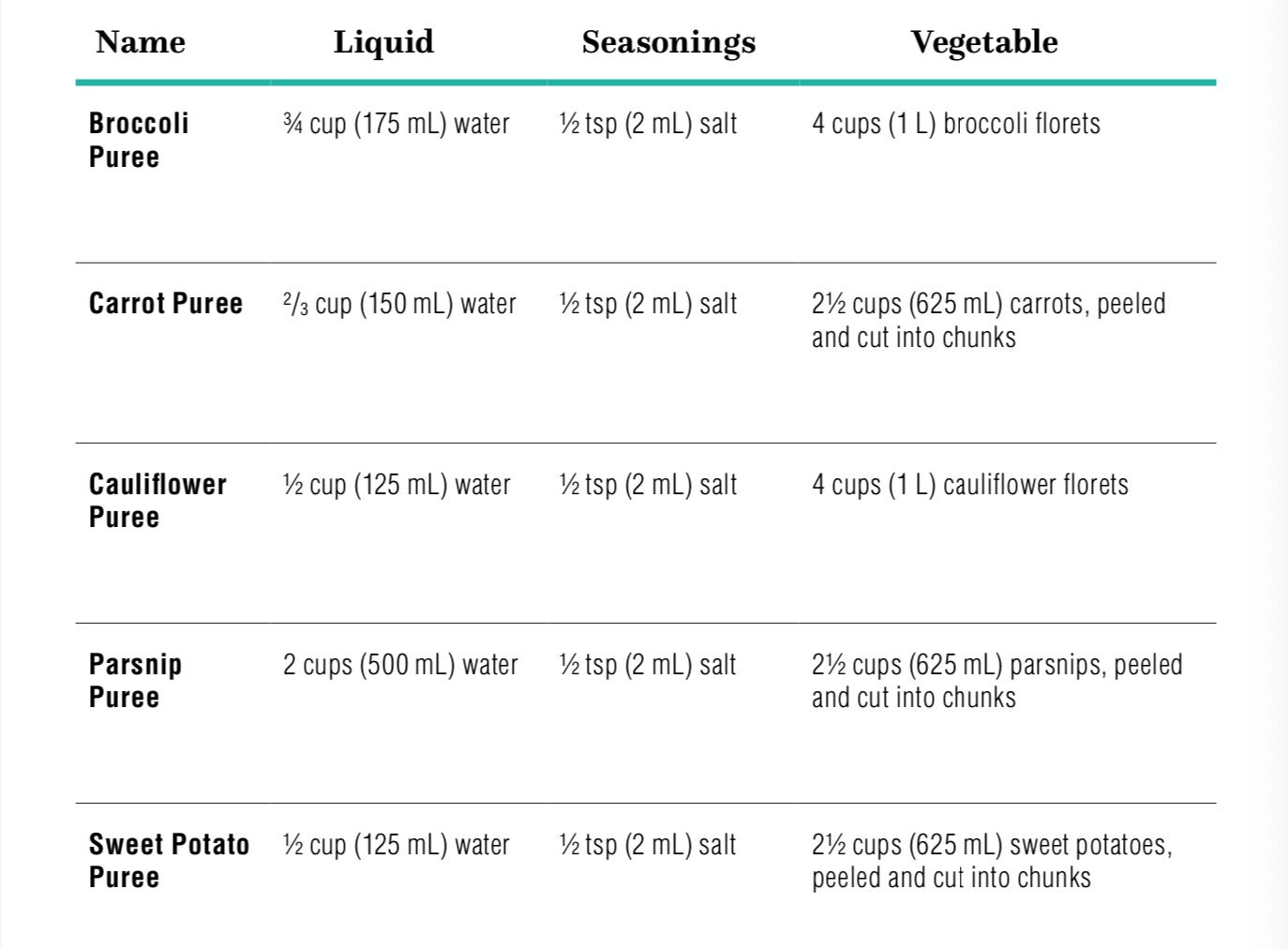The image size is (1288, 949).
Task: Click the Liquid column header
Action: pos(383,42)
